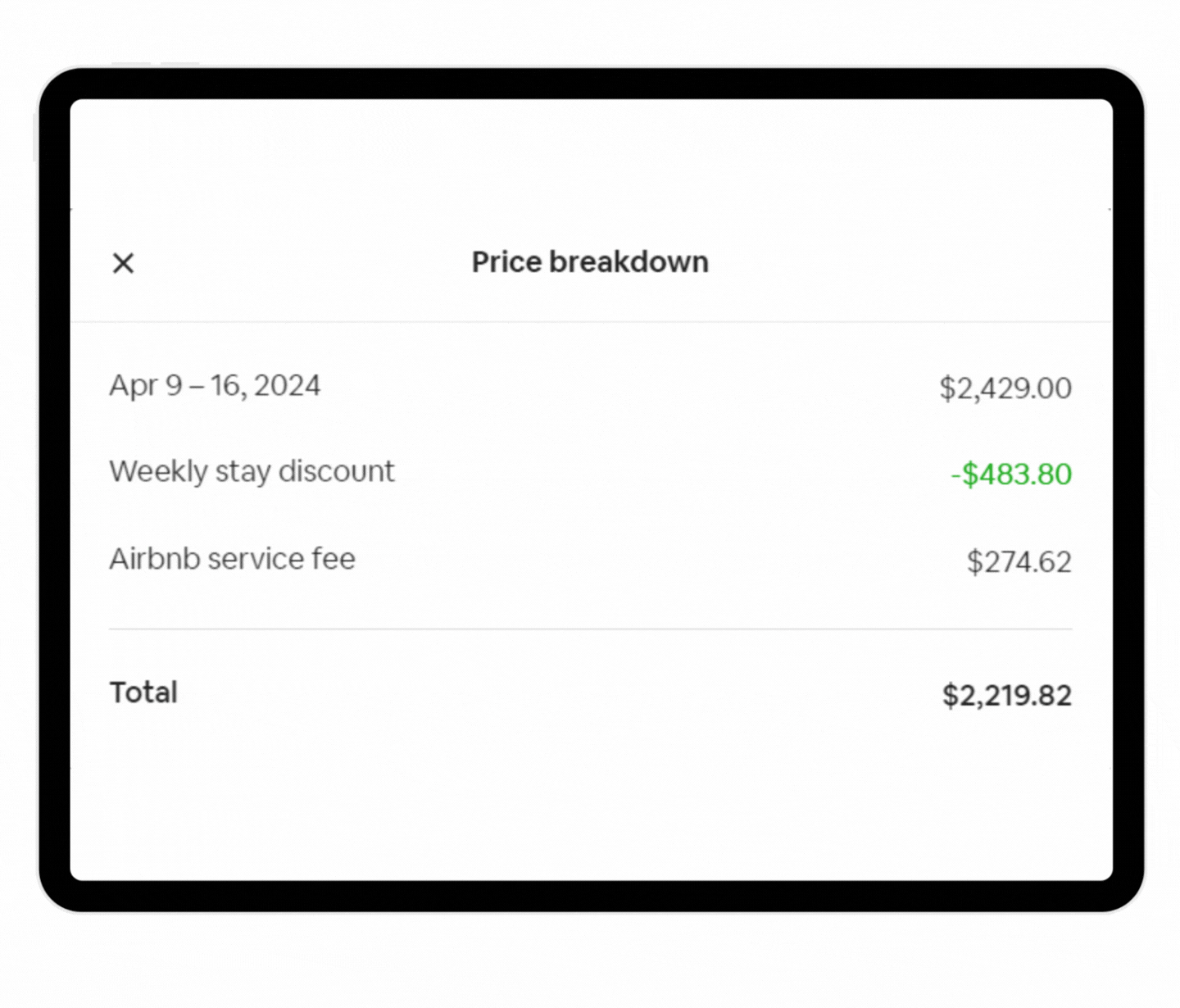Image resolution: width=1180 pixels, height=1008 pixels.
Task: Select the Weekly stay discount label
Action: (252, 472)
